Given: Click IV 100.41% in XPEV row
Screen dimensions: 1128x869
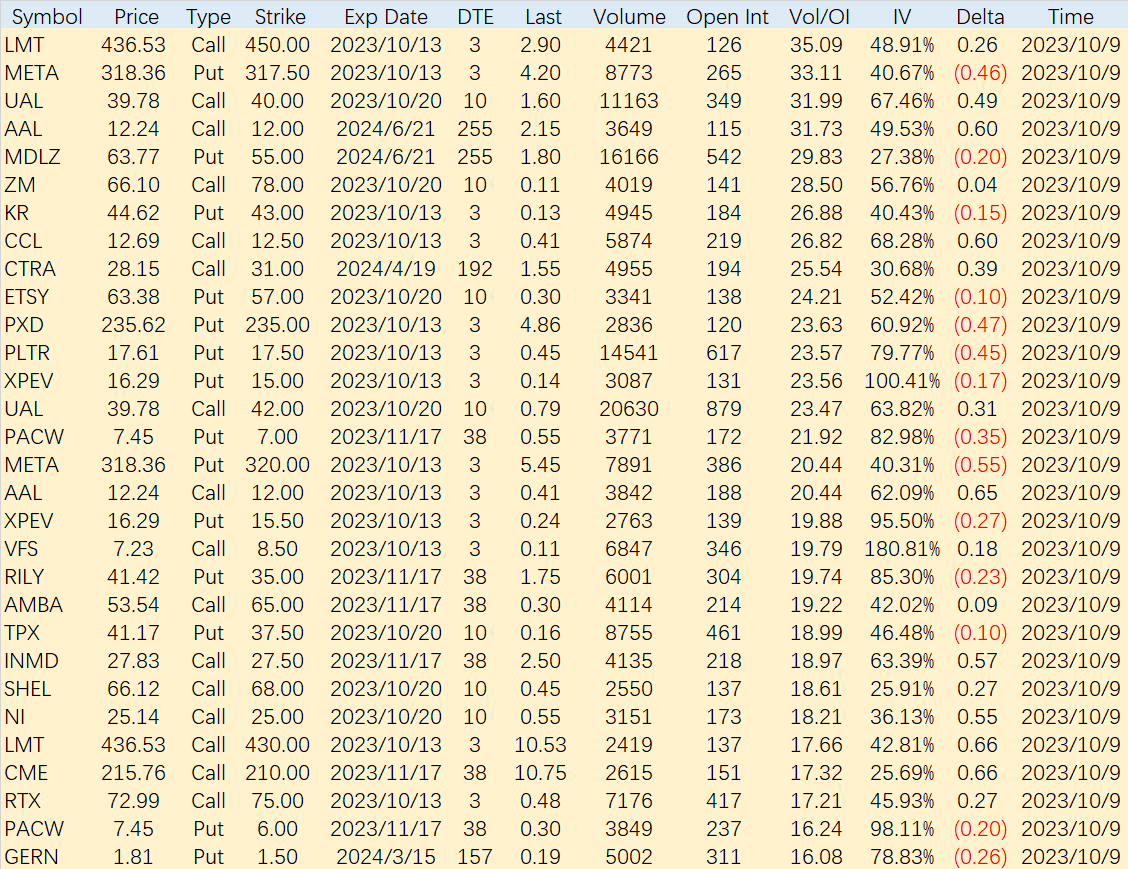Looking at the screenshot, I should pos(902,381).
